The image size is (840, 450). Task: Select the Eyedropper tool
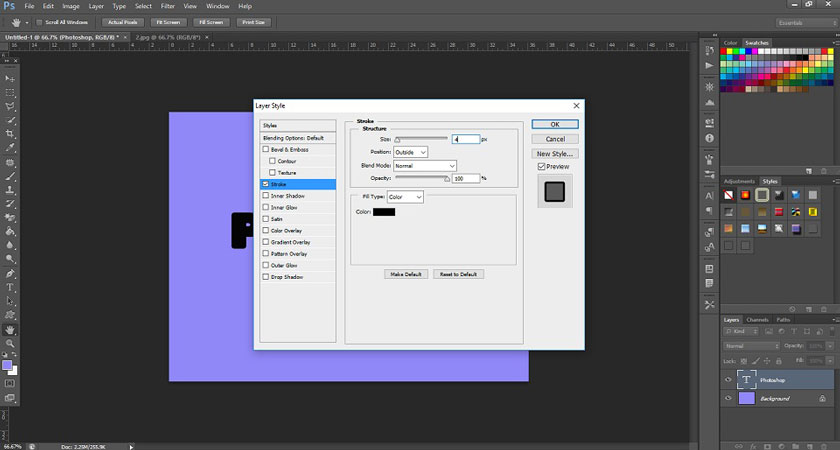click(x=10, y=148)
